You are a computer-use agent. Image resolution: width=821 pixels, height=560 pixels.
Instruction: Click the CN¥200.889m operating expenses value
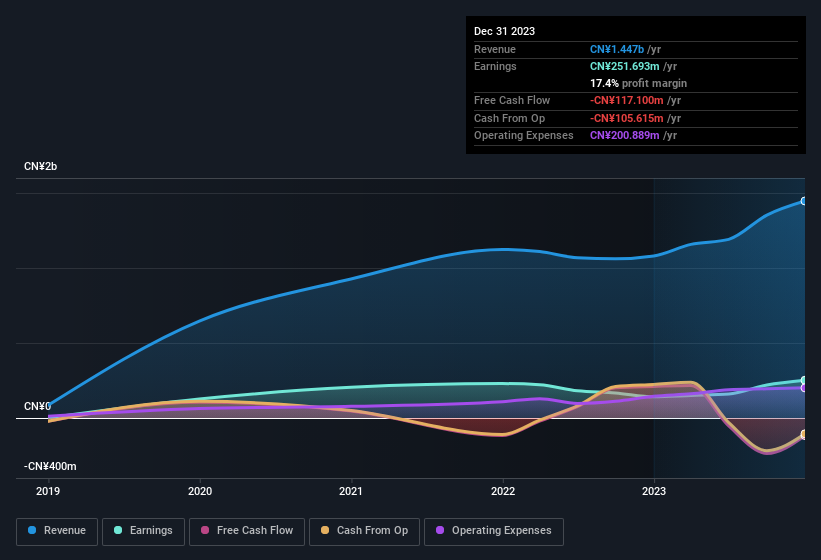click(x=625, y=136)
